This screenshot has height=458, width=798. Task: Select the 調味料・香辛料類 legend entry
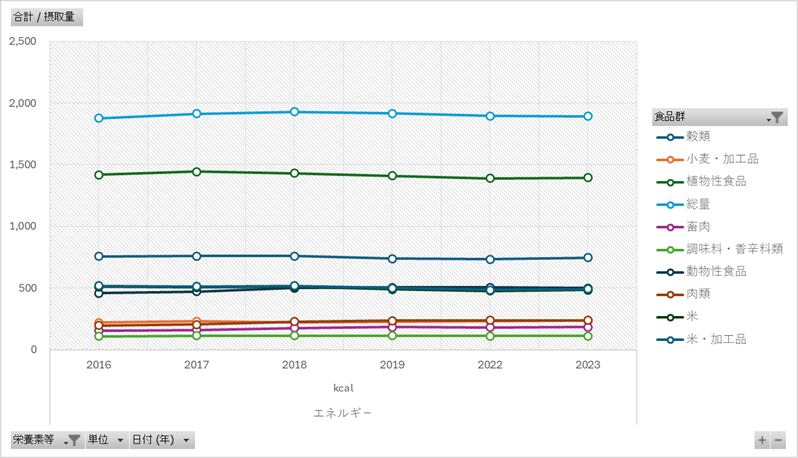(x=735, y=249)
